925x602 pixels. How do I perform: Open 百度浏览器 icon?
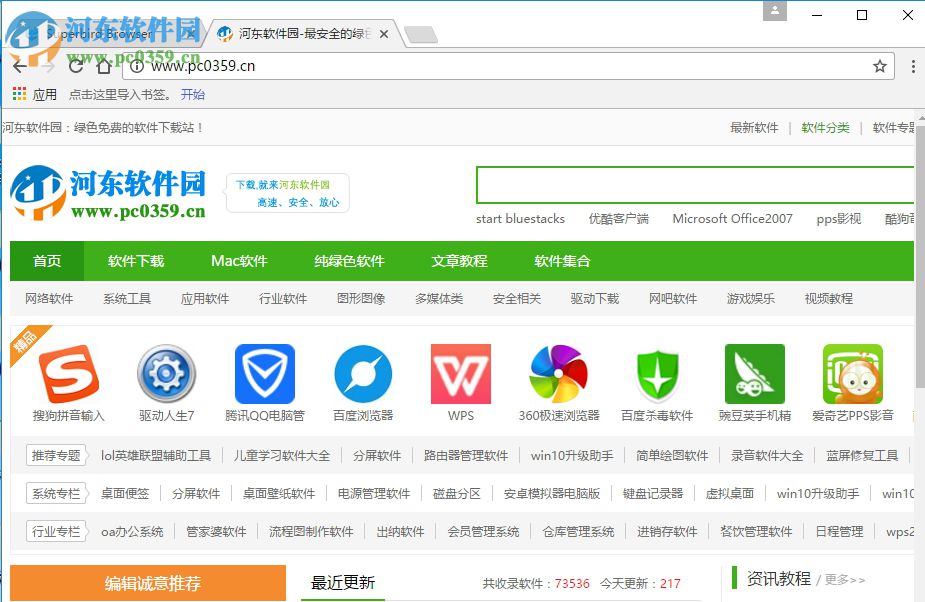[363, 374]
